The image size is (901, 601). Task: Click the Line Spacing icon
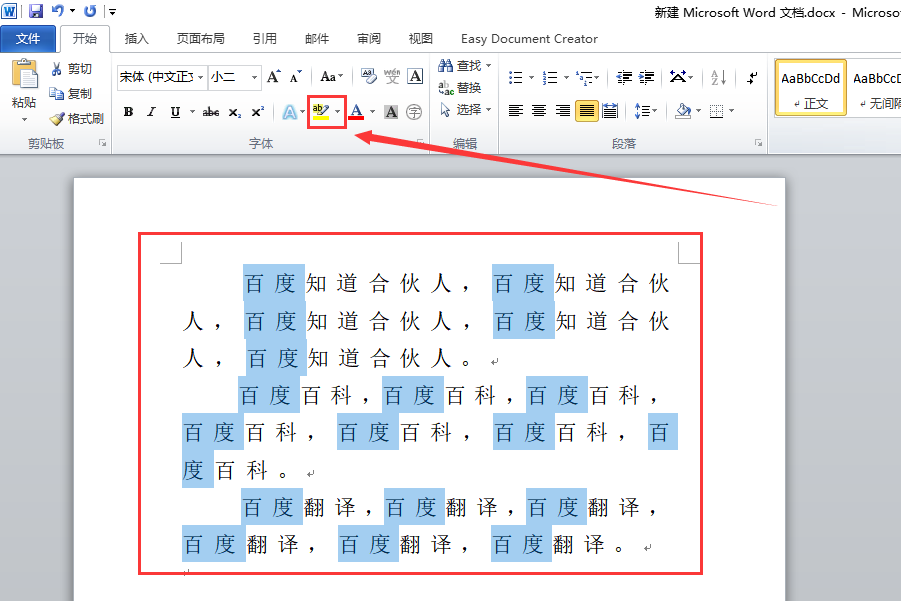(642, 110)
